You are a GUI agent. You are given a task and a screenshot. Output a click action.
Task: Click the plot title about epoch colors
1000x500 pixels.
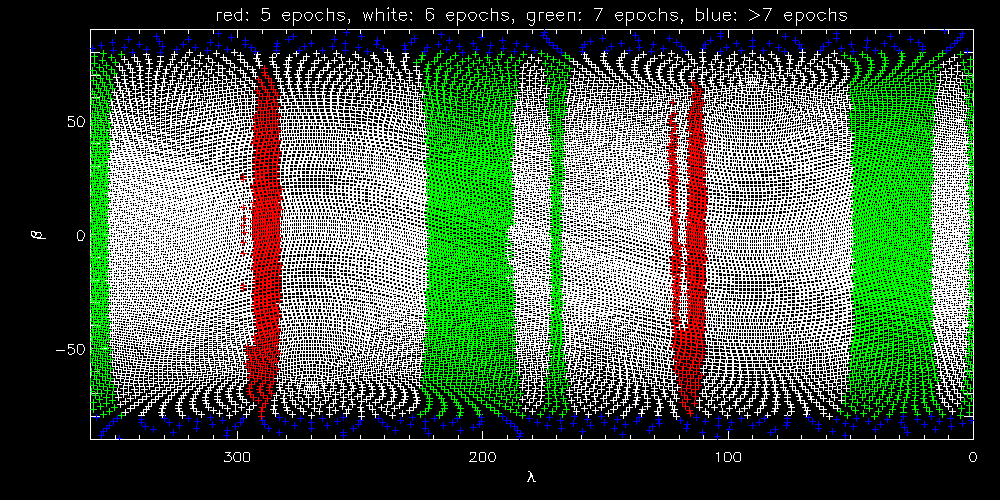pos(532,16)
